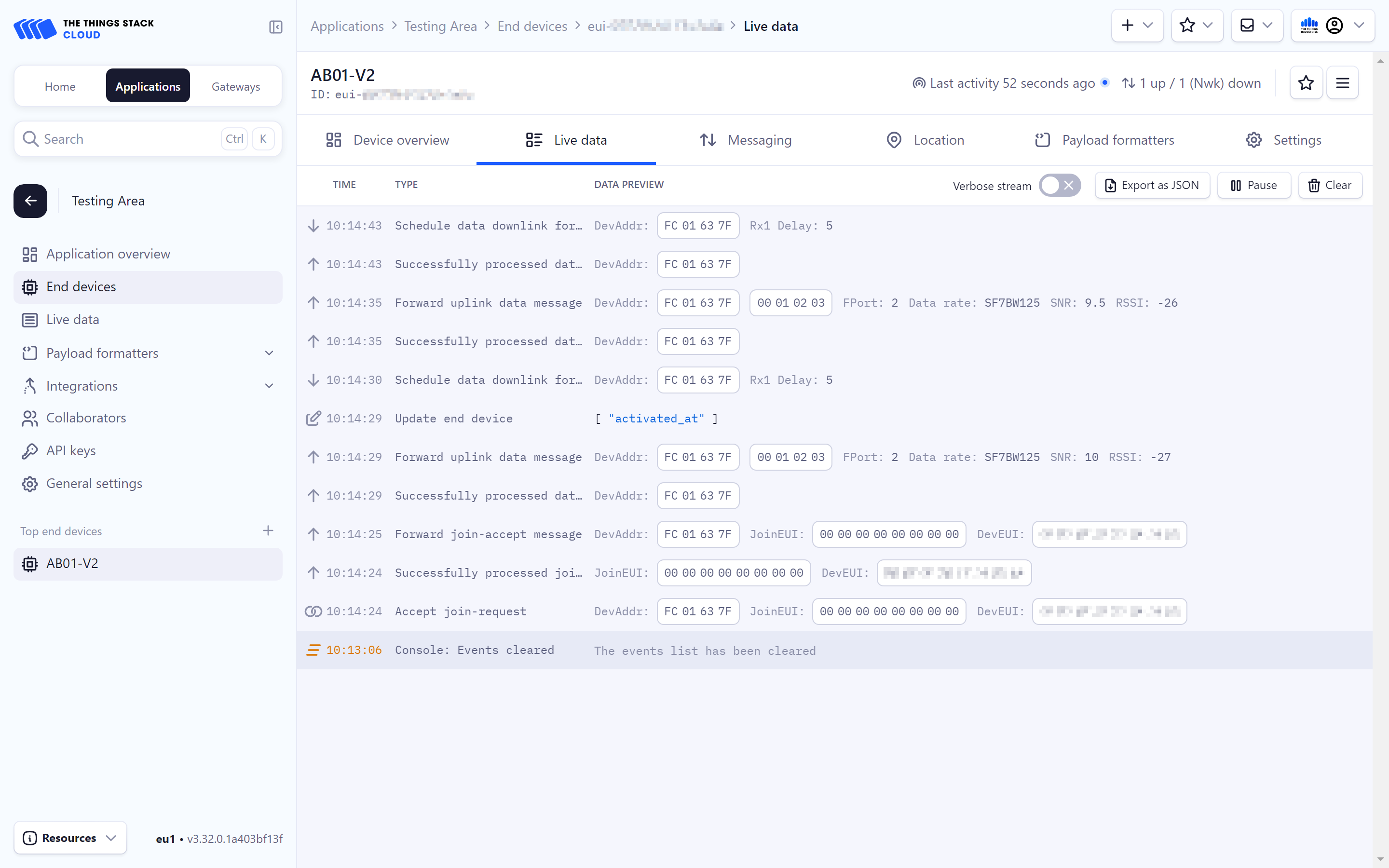Open the user account avatar menu
This screenshot has width=1389, height=868.
click(x=1335, y=25)
